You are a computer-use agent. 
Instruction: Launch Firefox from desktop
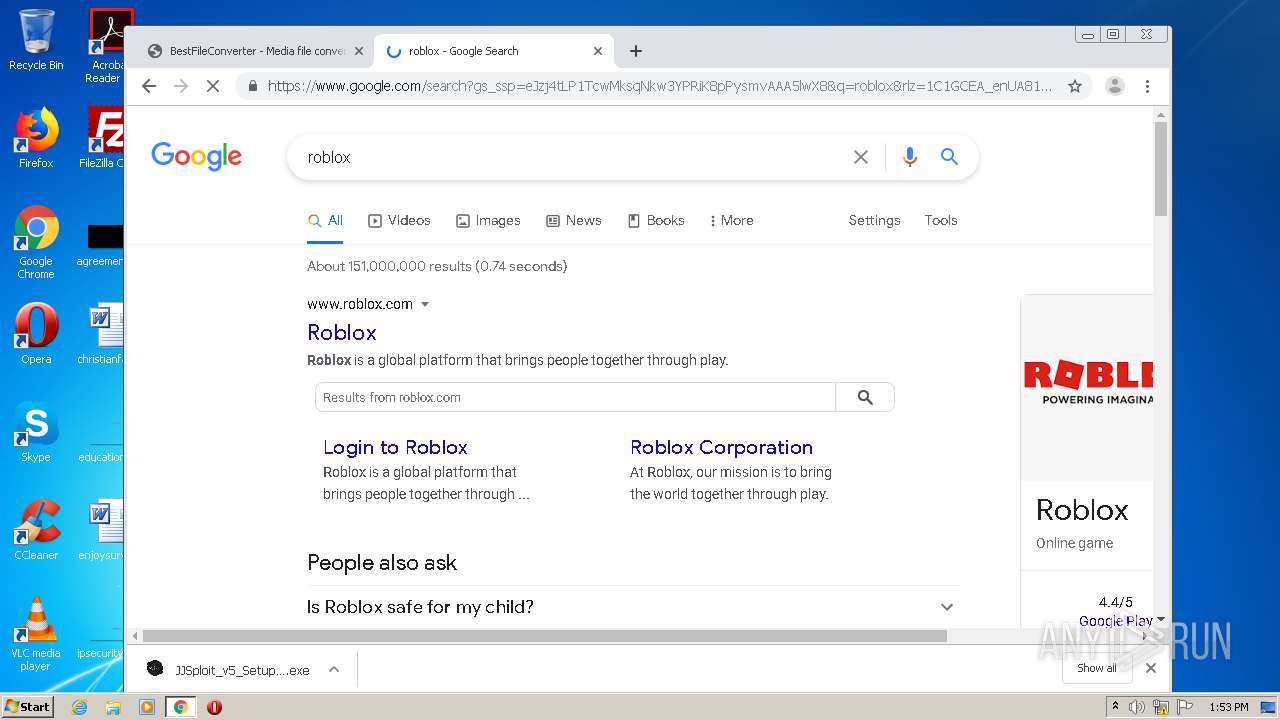pyautogui.click(x=36, y=138)
